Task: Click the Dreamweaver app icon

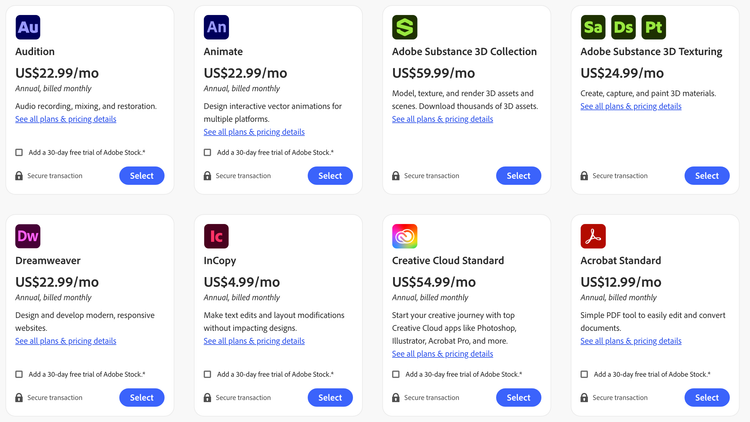Action: 28,236
